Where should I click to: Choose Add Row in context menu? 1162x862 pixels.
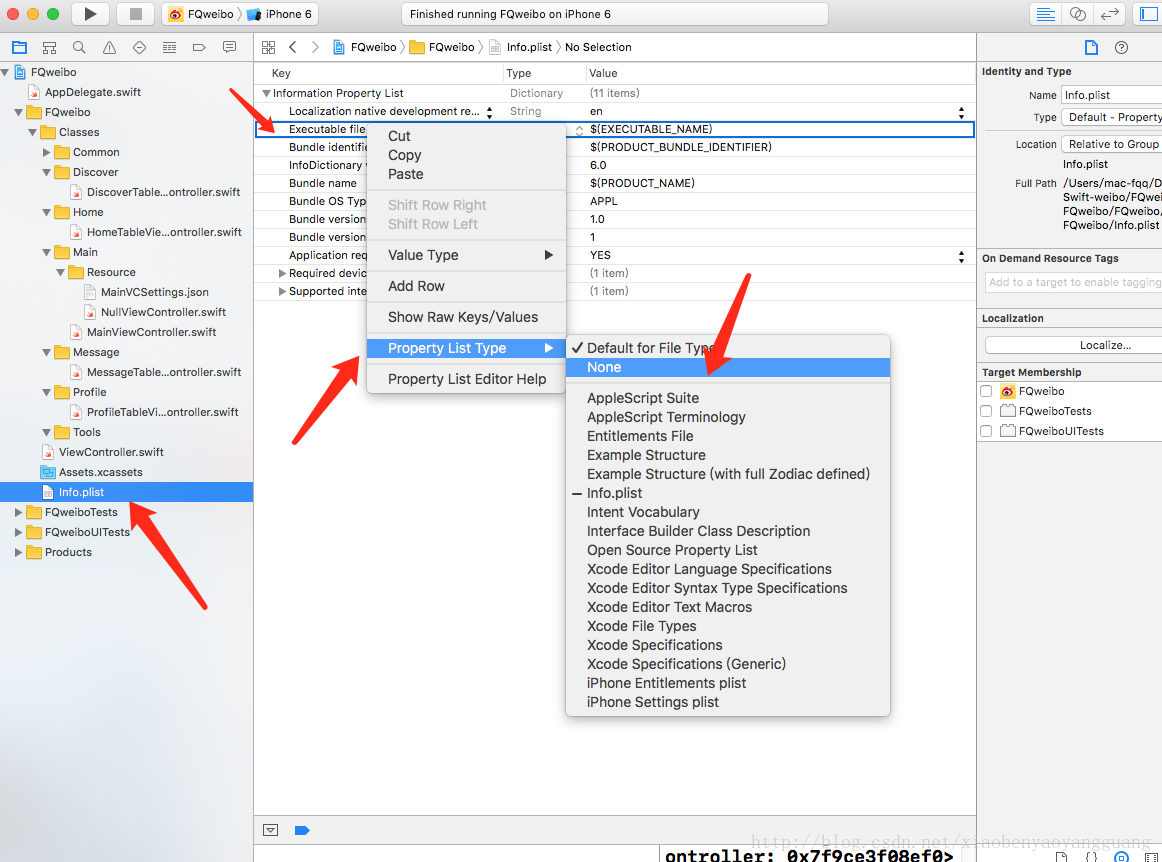pos(416,286)
